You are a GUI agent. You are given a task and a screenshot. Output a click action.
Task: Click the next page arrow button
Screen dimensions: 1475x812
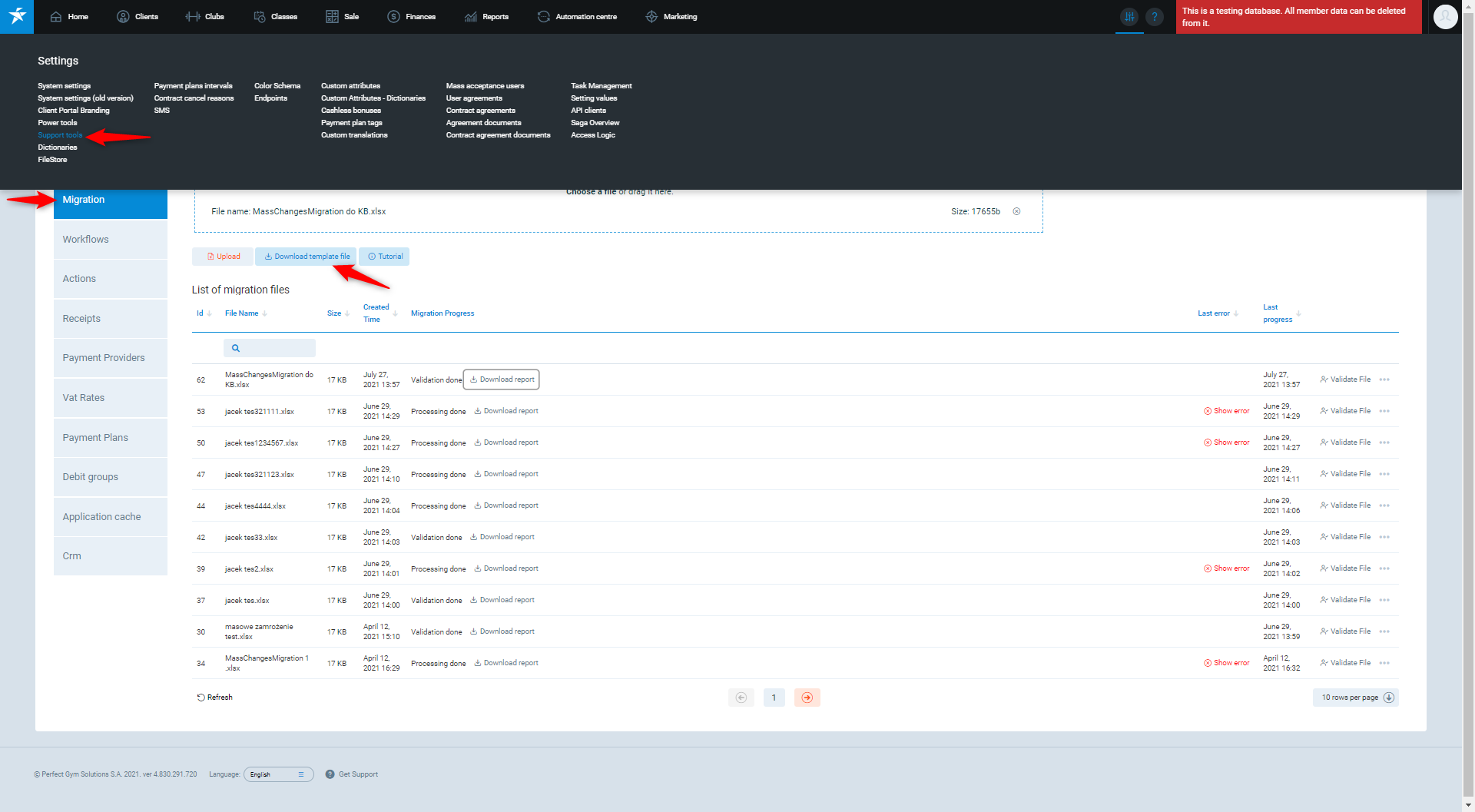[807, 698]
